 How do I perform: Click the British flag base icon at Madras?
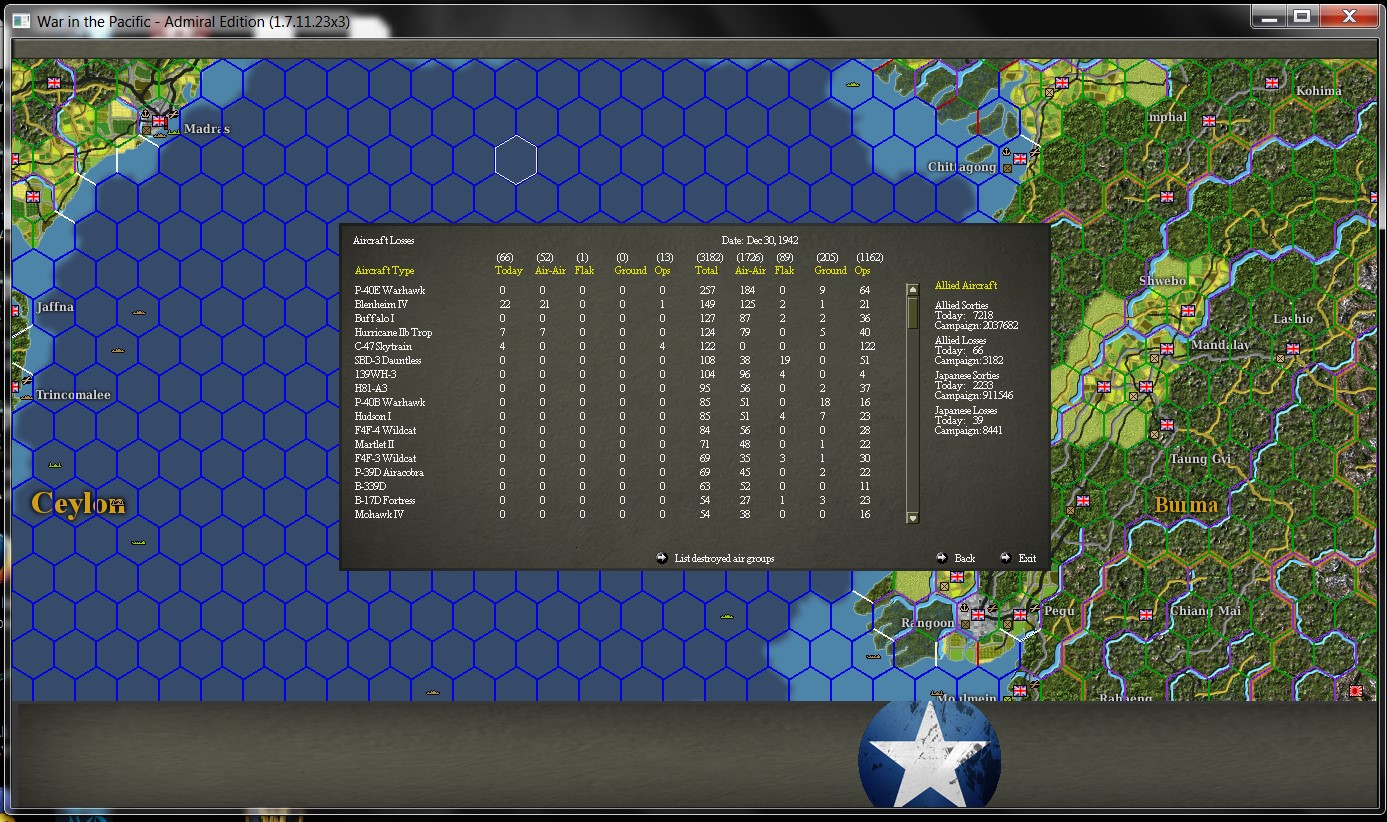[x=158, y=121]
